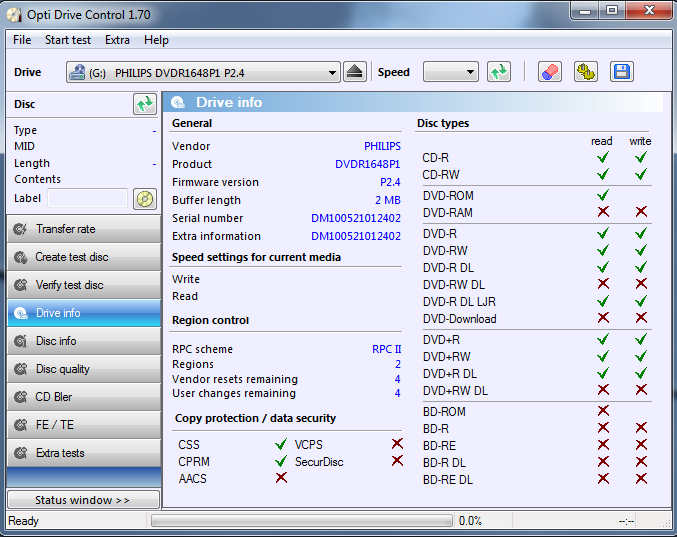Click the Opti Drive Control title bar icon
Viewport: 677px width, 537px height.
14,15
